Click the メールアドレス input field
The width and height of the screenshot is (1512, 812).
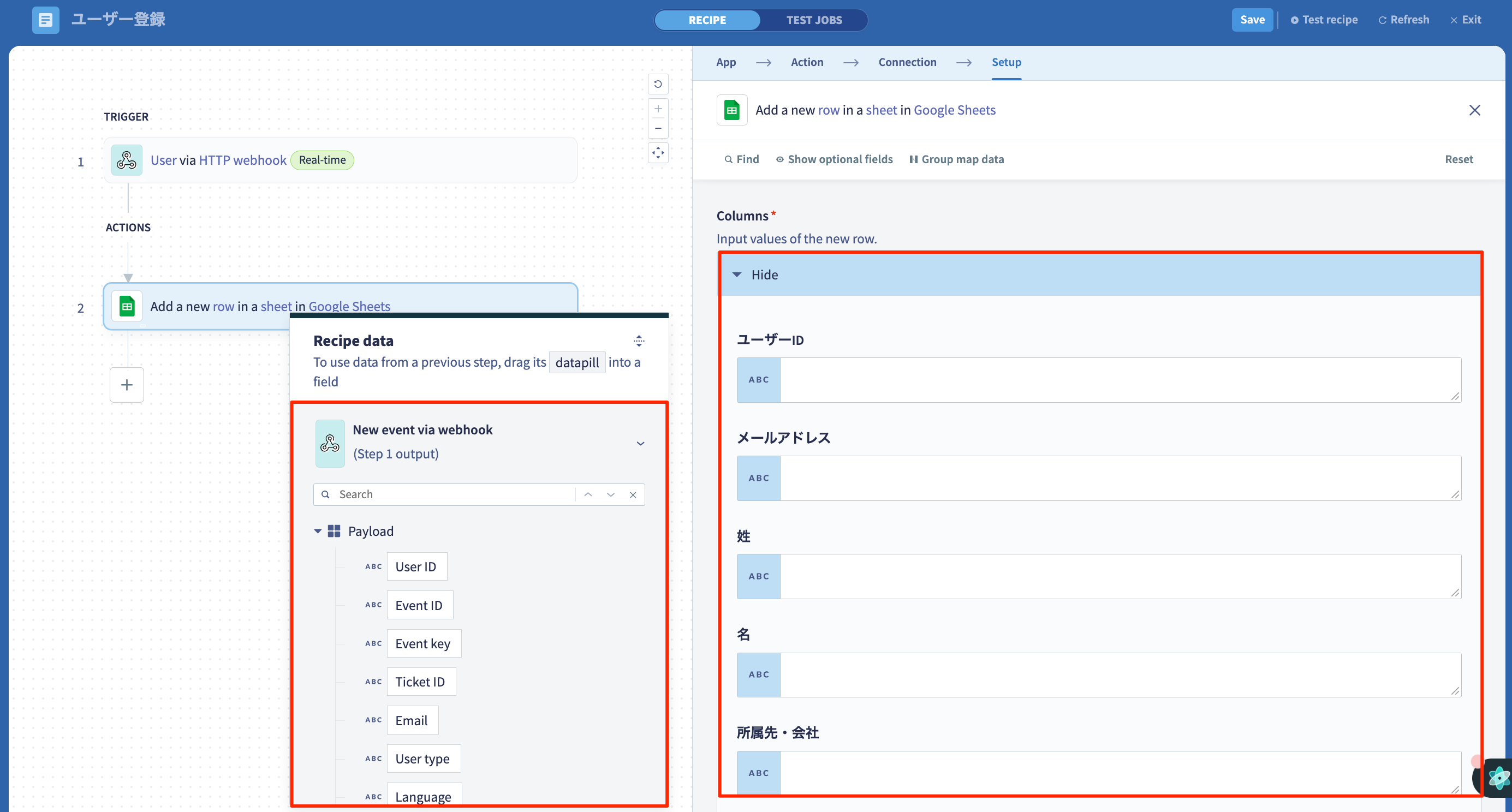(x=1120, y=478)
